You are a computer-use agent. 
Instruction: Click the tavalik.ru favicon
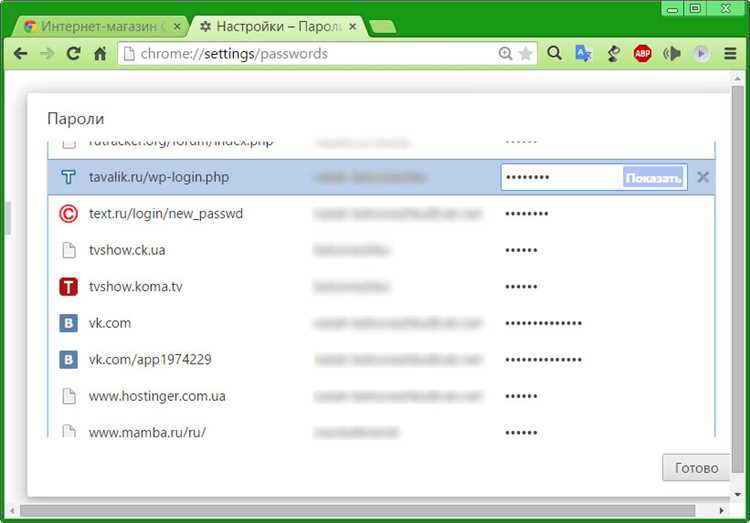[x=68, y=177]
